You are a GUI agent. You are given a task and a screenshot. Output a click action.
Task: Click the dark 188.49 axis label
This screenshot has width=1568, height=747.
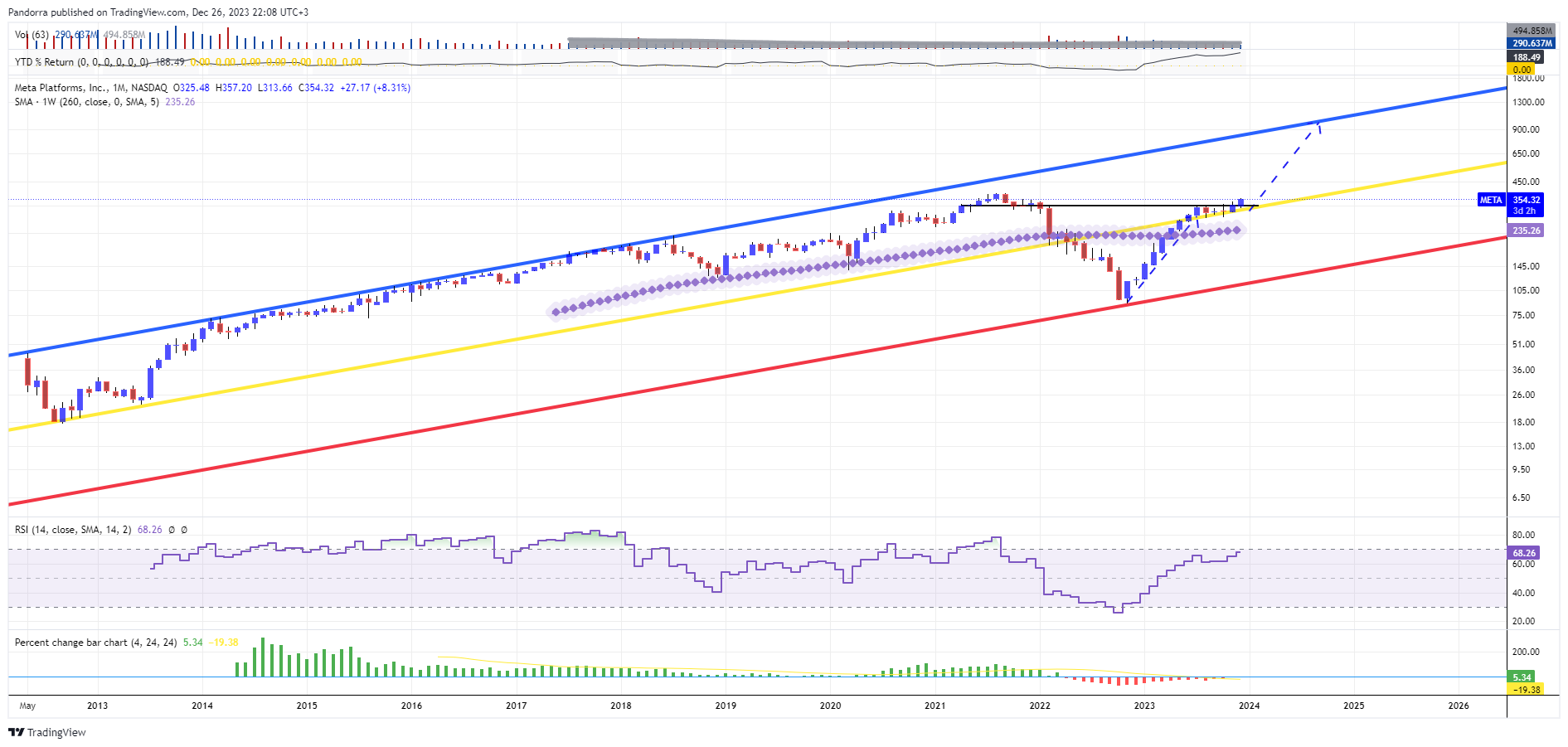point(1526,57)
